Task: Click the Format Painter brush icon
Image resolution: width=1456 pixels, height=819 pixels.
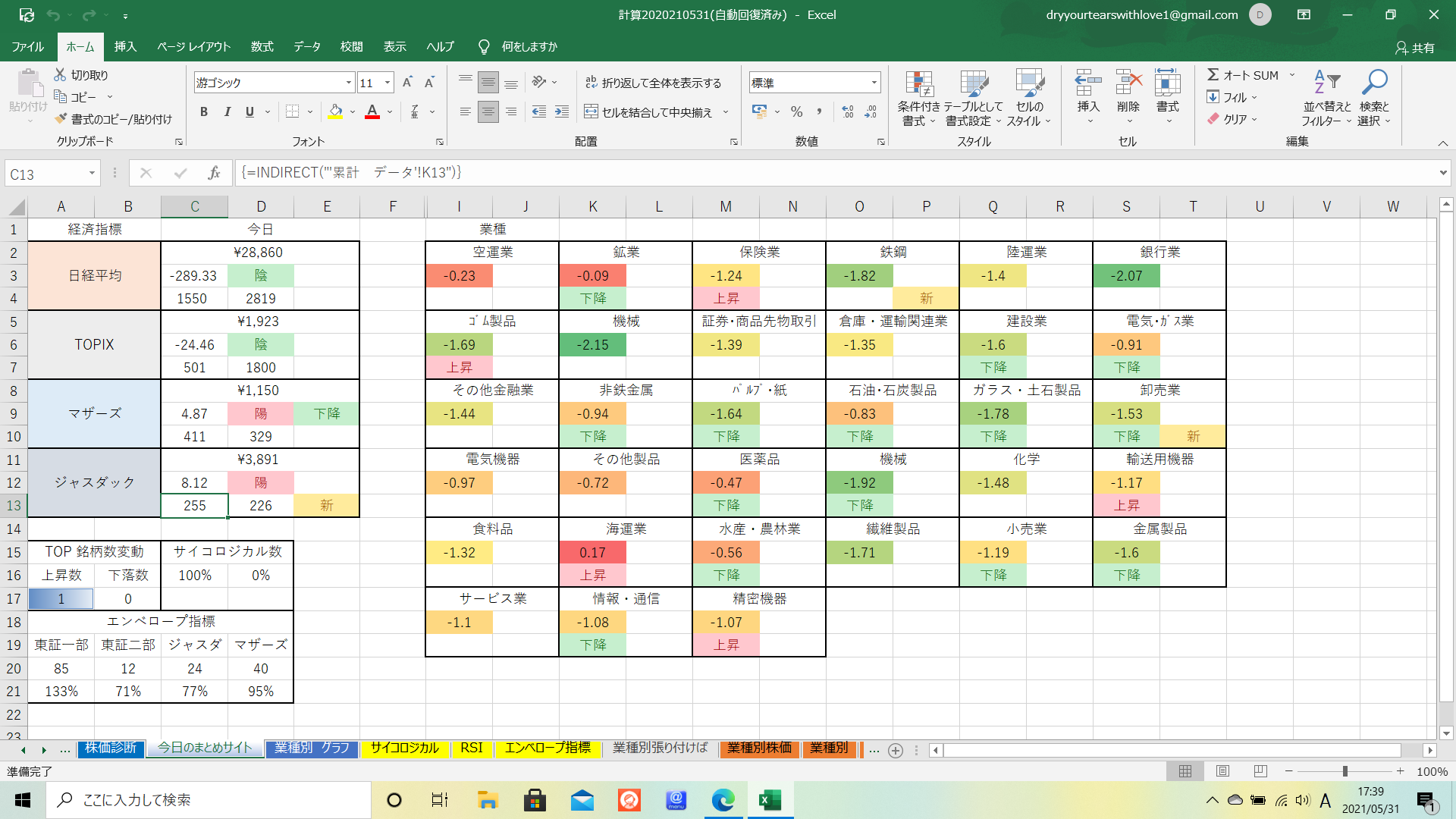Action: tap(61, 119)
